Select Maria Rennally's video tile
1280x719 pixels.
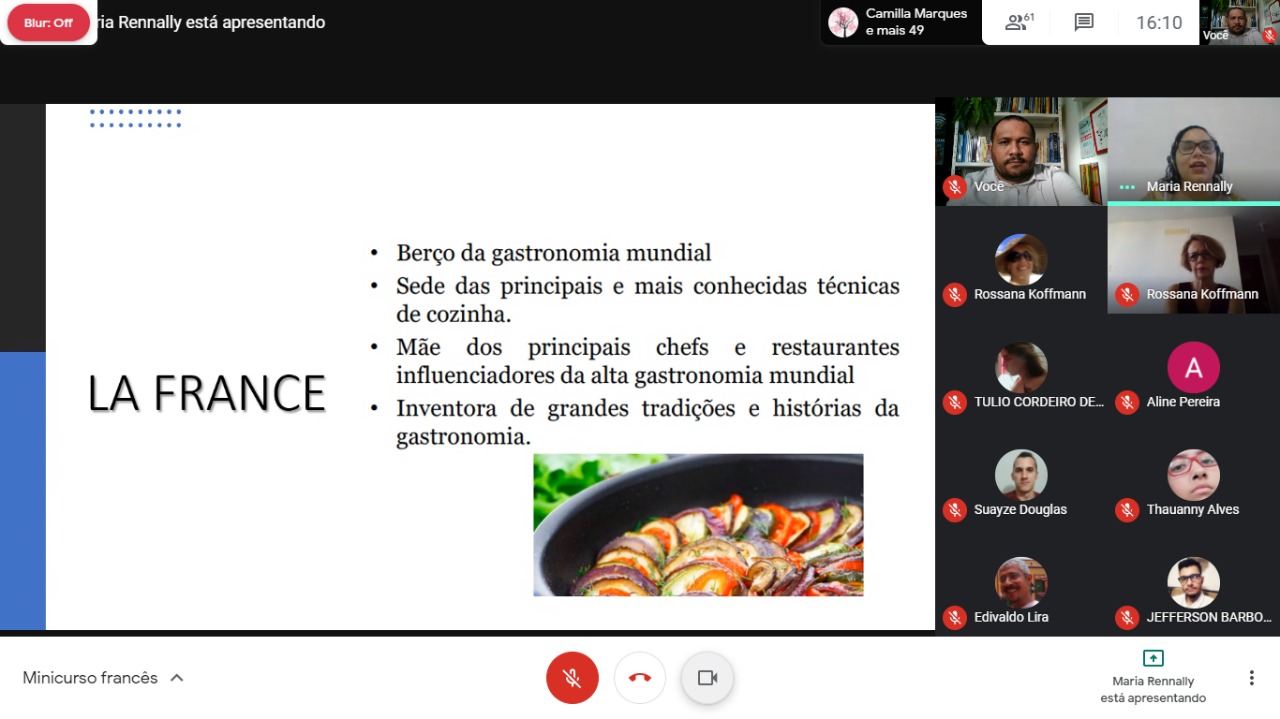point(1194,152)
